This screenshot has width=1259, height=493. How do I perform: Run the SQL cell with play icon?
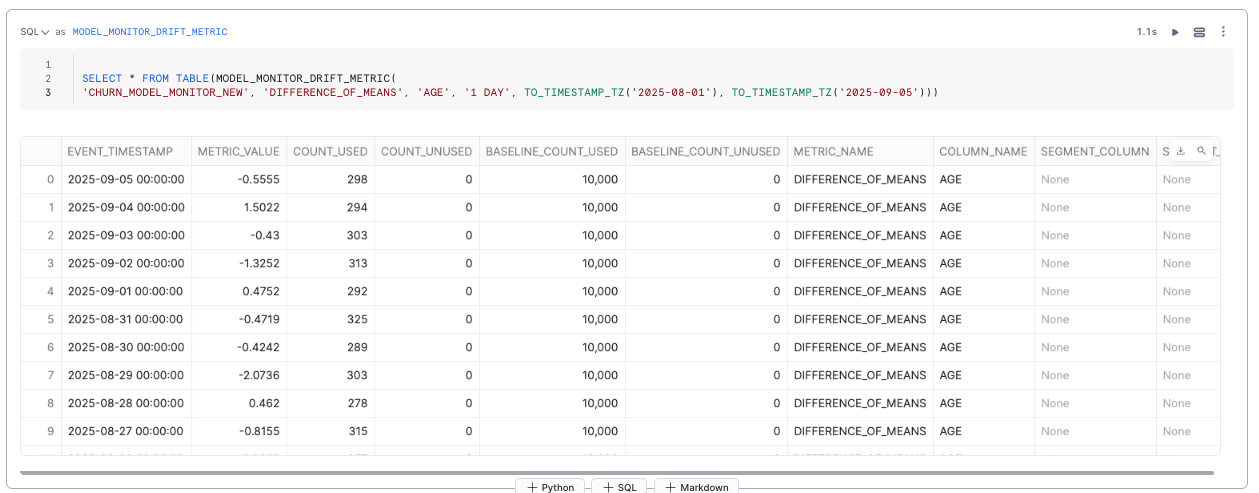pyautogui.click(x=1175, y=32)
